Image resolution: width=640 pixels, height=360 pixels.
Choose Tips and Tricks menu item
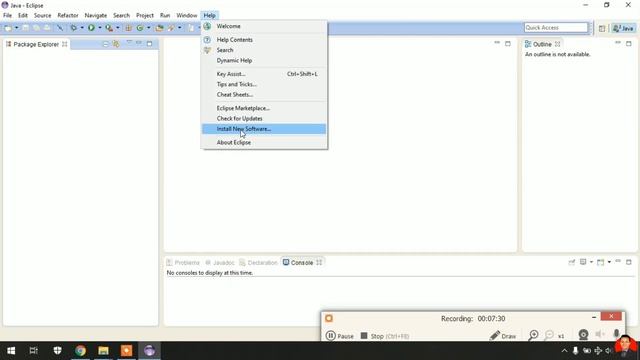pos(264,84)
